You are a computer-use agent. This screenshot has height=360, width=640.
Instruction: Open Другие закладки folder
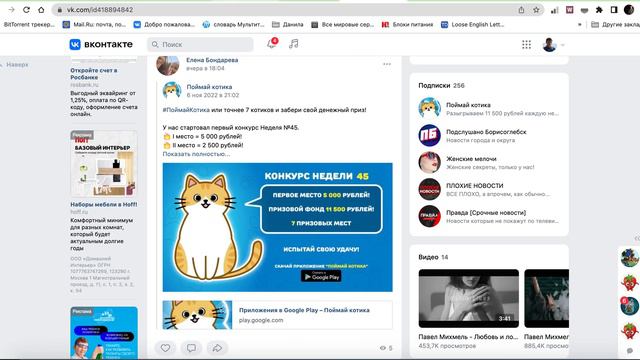[616, 24]
